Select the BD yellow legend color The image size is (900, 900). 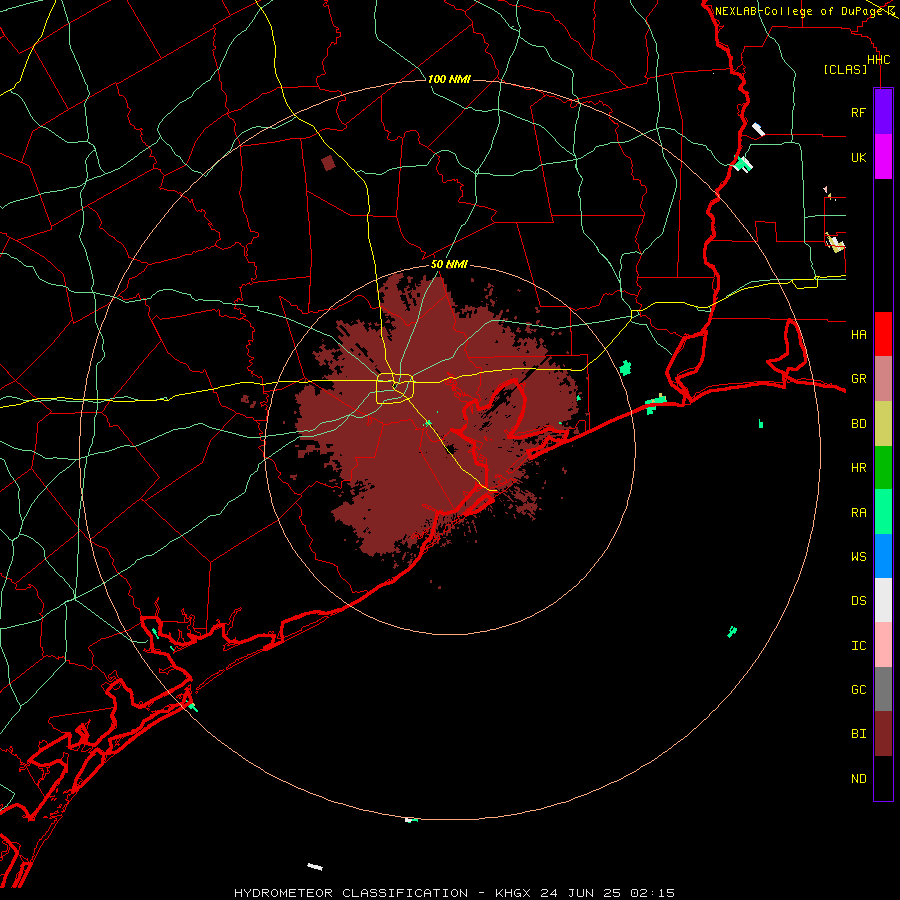click(883, 424)
